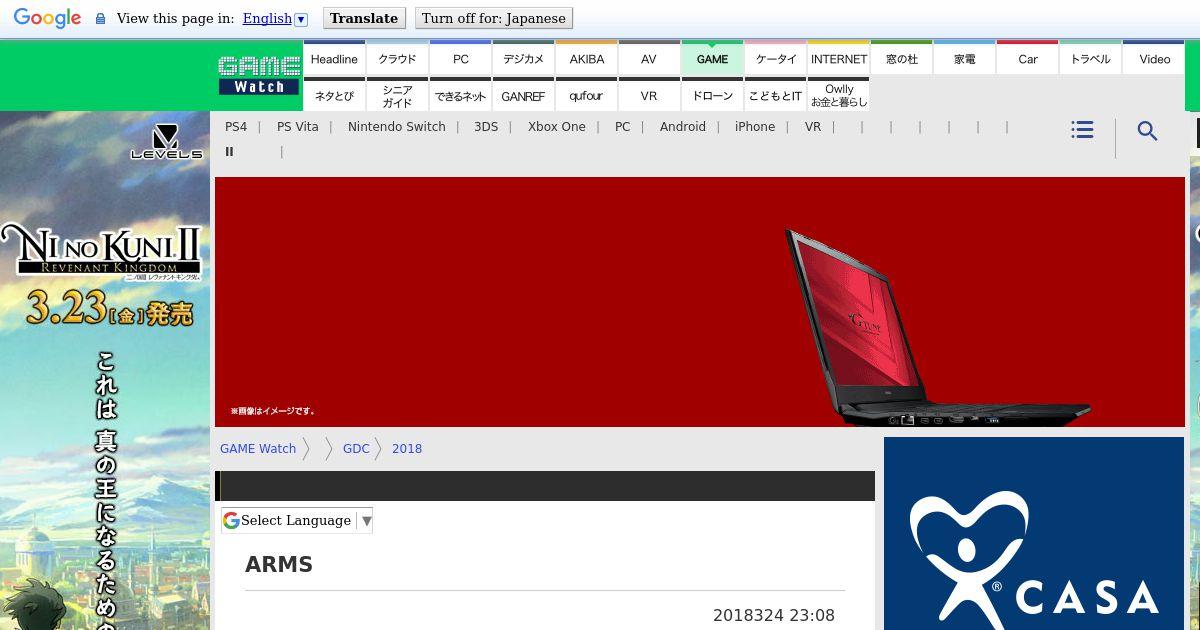The height and width of the screenshot is (630, 1200).
Task: Click the Translate button
Action: (364, 18)
